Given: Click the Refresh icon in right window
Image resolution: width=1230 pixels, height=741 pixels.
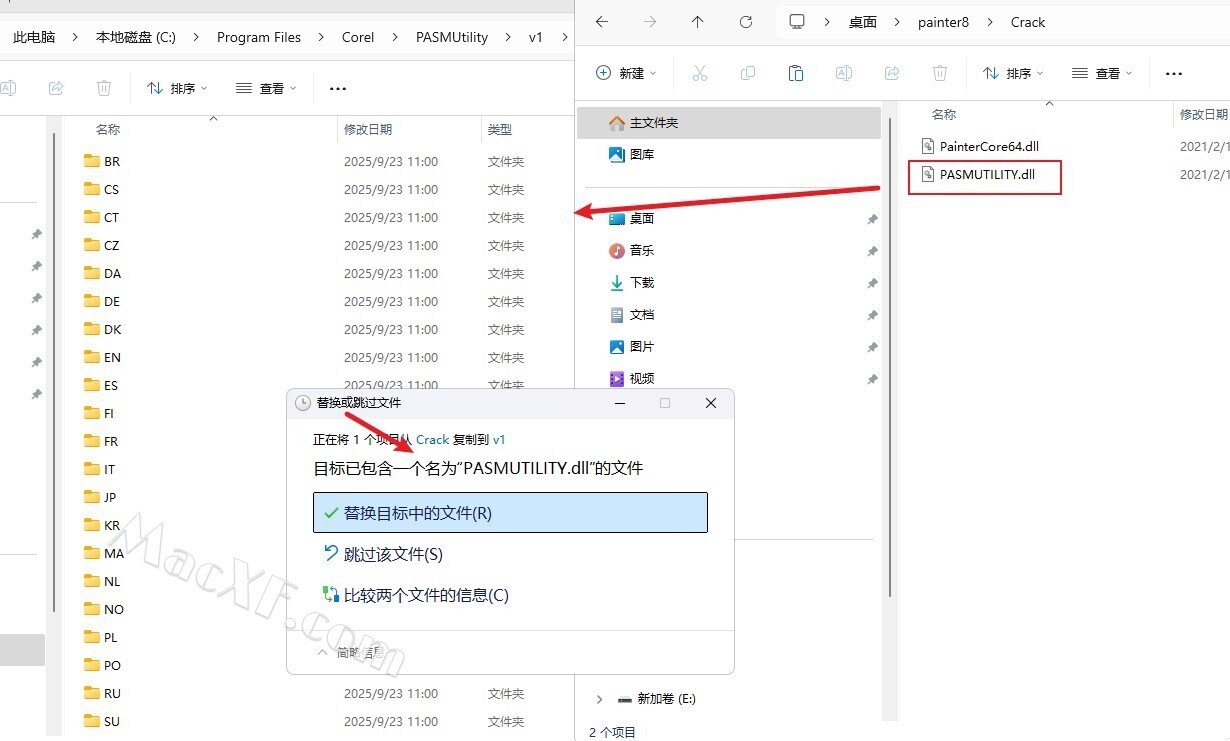Looking at the screenshot, I should [746, 22].
